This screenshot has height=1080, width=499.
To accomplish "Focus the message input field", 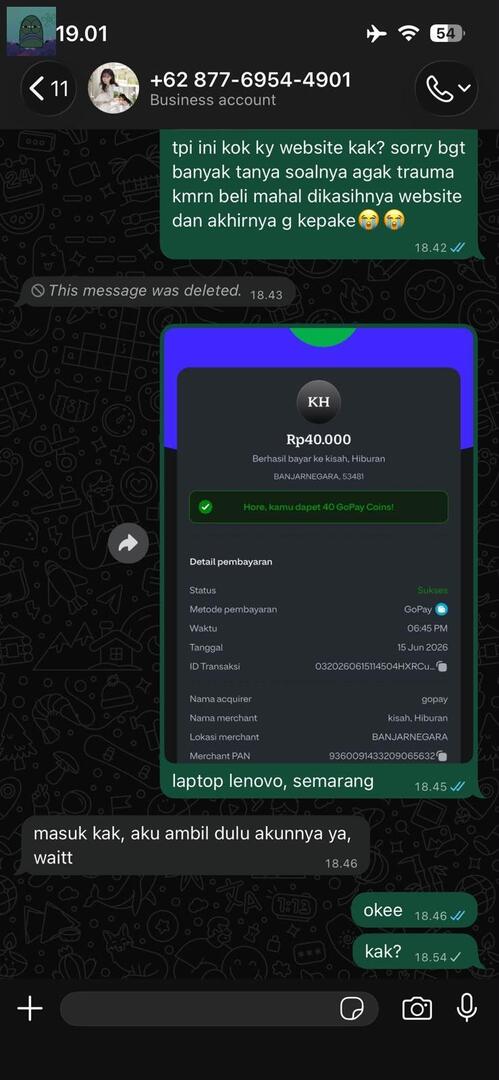I will tap(219, 1009).
